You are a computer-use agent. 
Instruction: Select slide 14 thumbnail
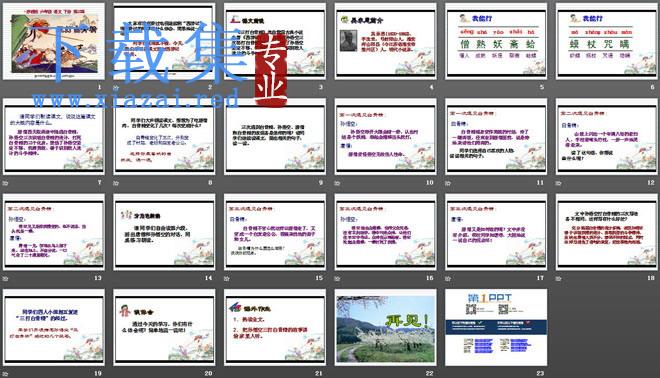coord(164,232)
